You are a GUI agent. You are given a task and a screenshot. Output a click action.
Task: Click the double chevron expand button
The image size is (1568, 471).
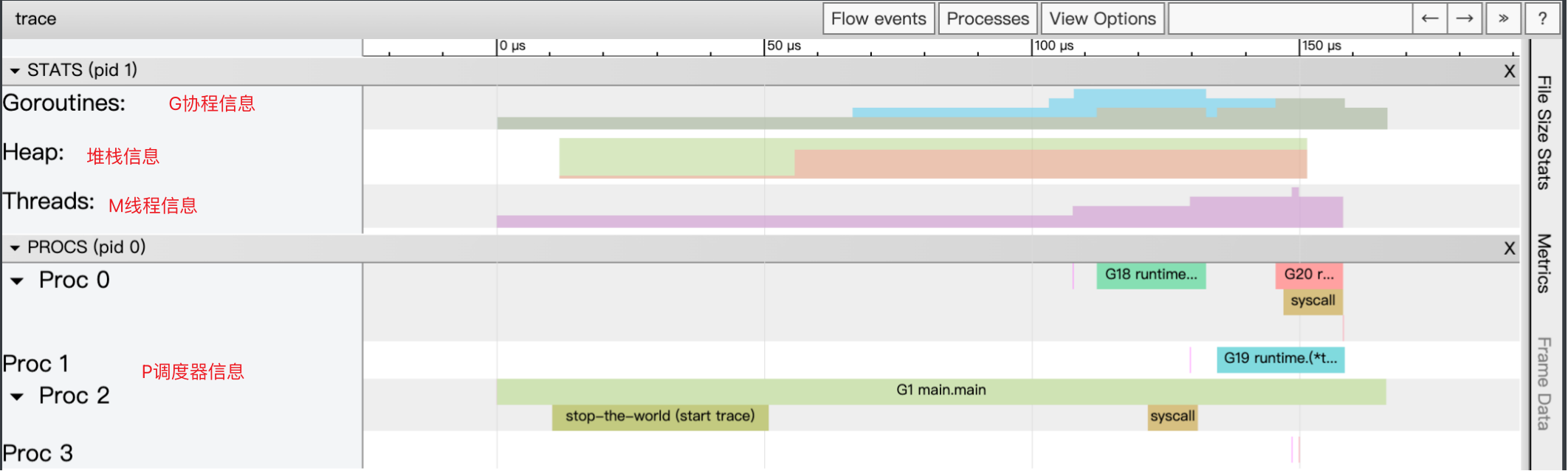pyautogui.click(x=1503, y=18)
